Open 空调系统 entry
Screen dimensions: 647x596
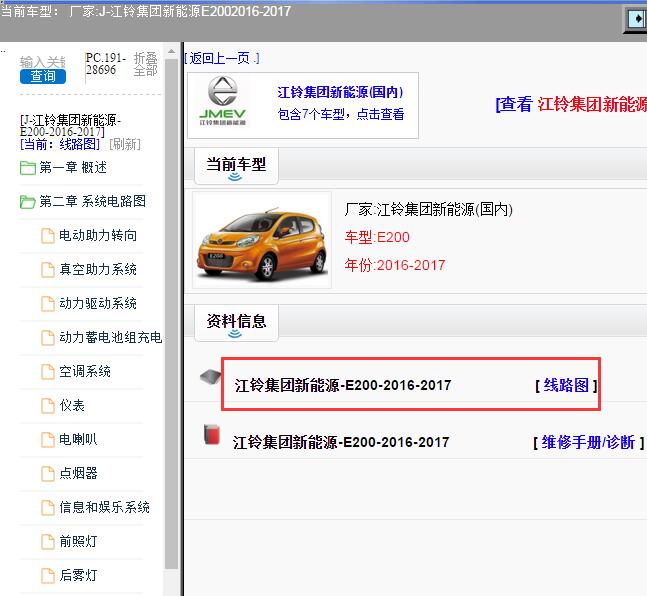pyautogui.click(x=85, y=371)
